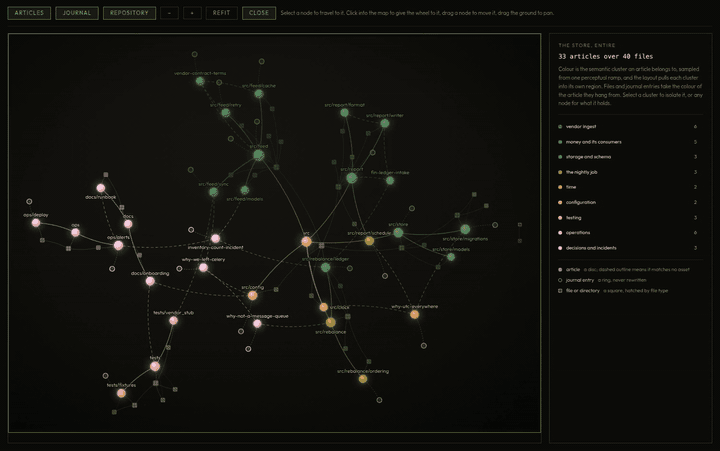Isolate the time cluster
Screen dimensions: 720x451
coord(630,187)
